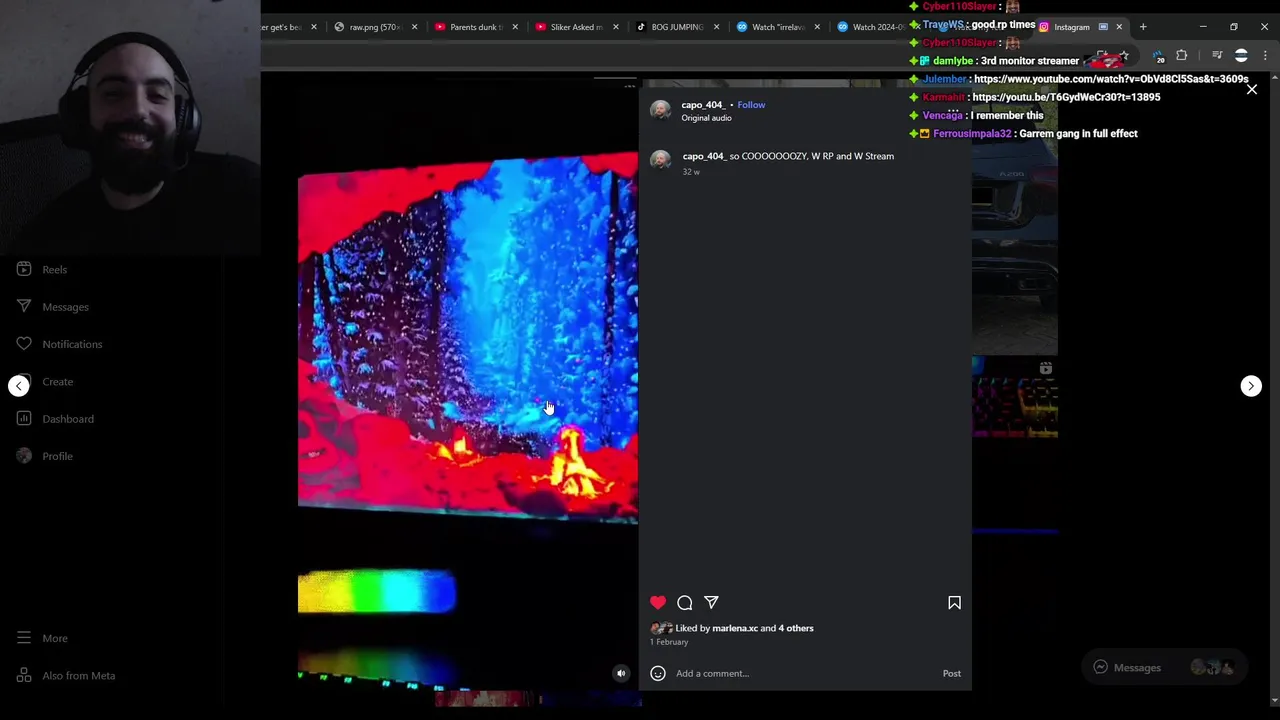Close the raw.png tab
This screenshot has width=1280, height=720.
(x=414, y=27)
